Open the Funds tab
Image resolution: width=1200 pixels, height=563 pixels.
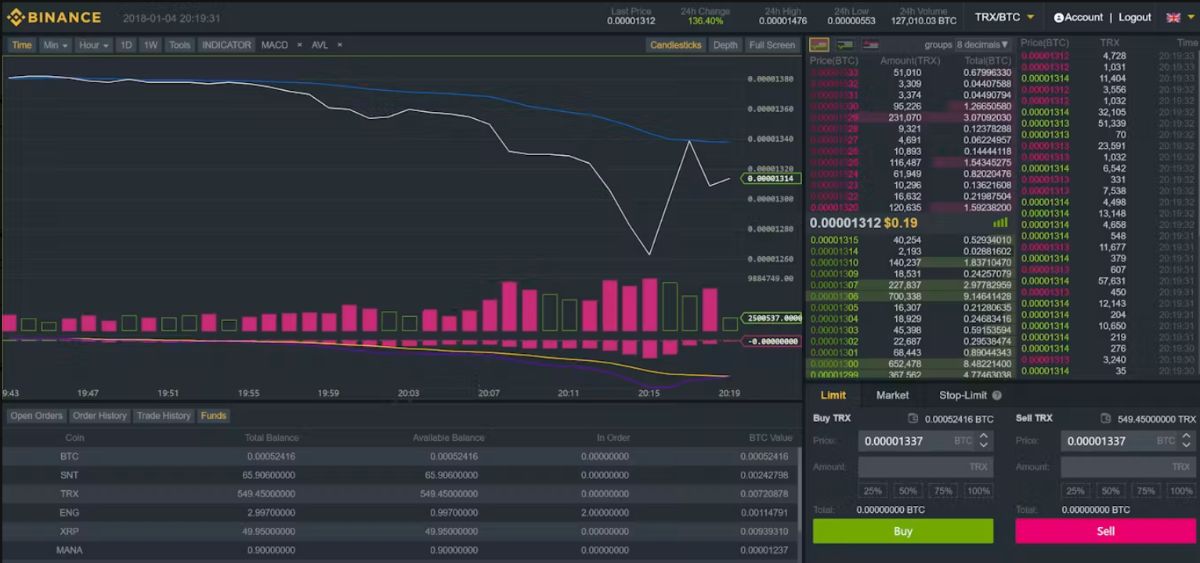tap(213, 416)
